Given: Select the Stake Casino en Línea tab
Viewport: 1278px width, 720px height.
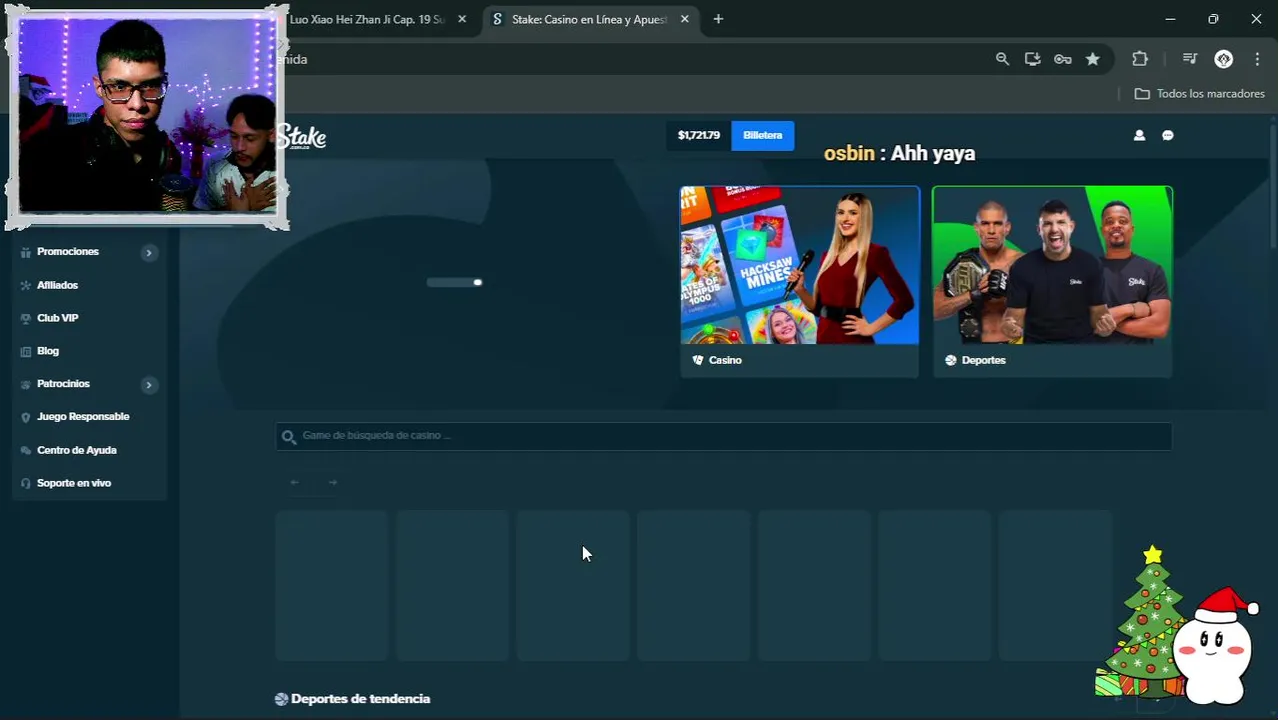Looking at the screenshot, I should point(590,19).
